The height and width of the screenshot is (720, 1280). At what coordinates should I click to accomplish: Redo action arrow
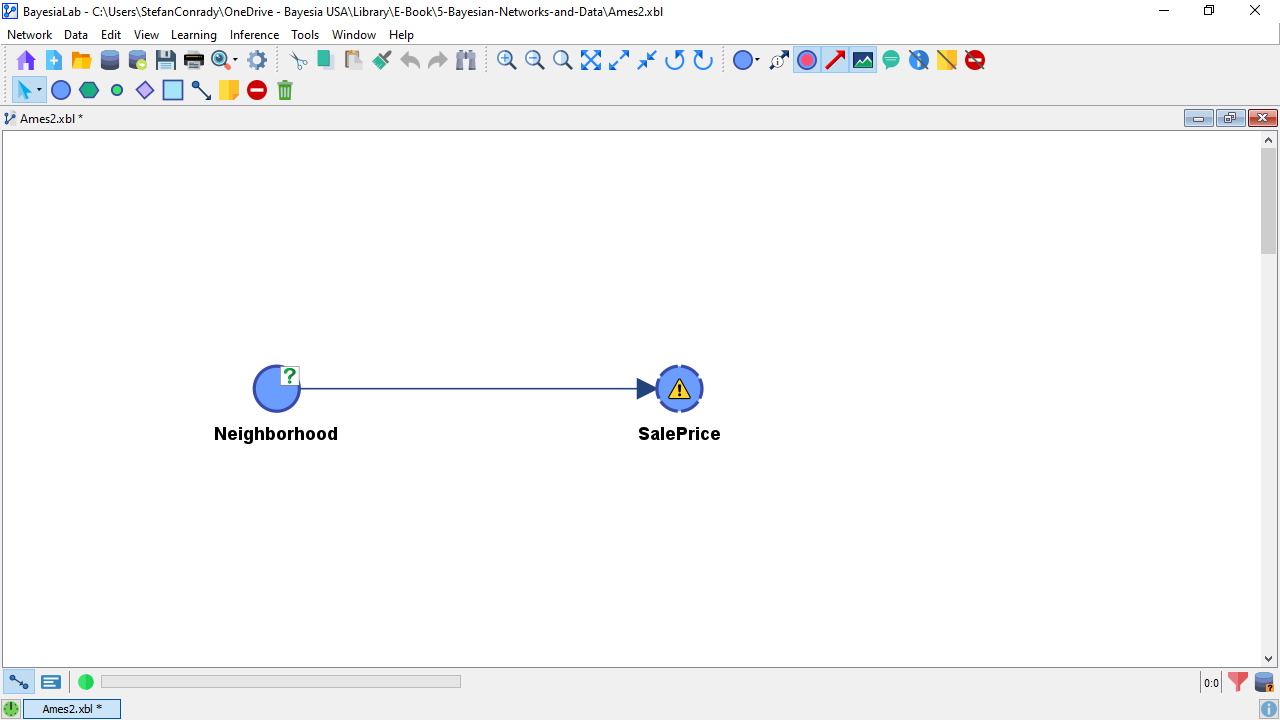pyautogui.click(x=438, y=60)
